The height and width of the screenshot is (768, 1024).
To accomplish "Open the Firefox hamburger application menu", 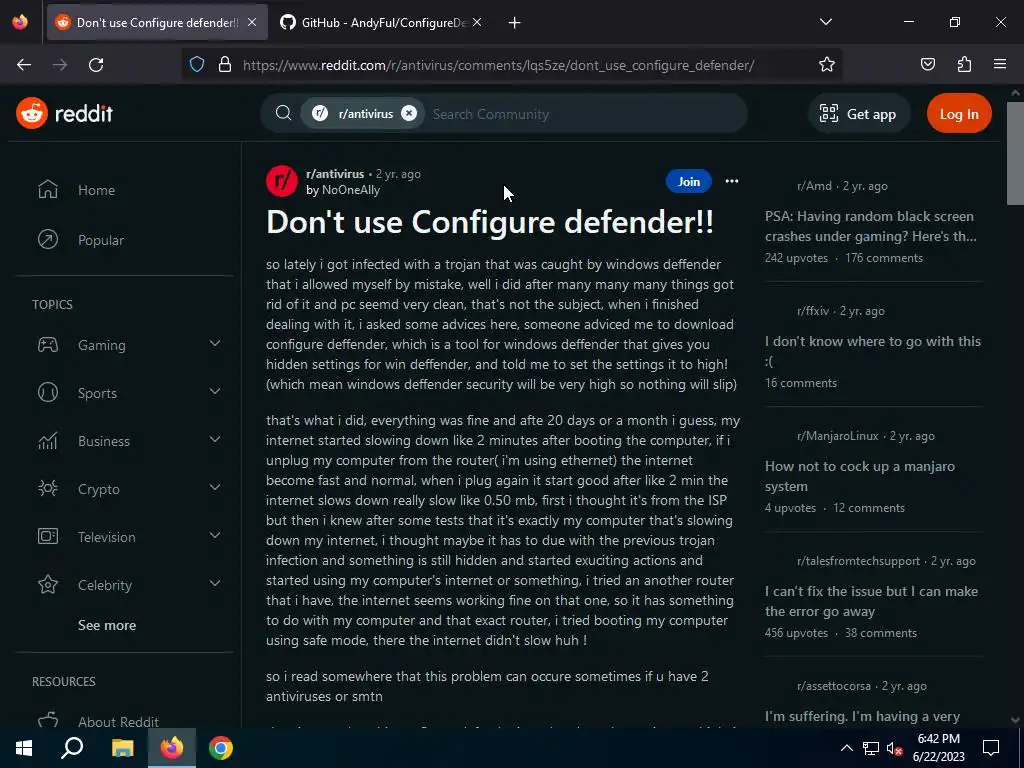I will click(1000, 64).
